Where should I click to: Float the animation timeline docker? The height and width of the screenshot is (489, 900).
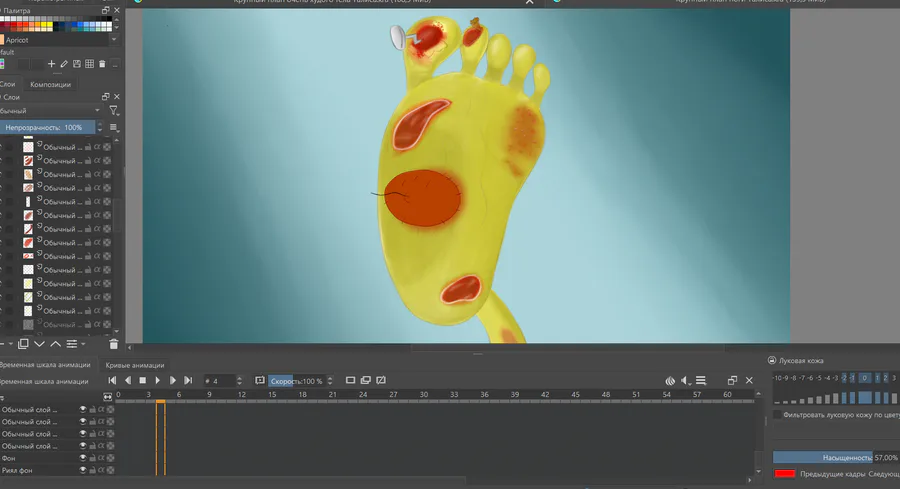(x=732, y=380)
